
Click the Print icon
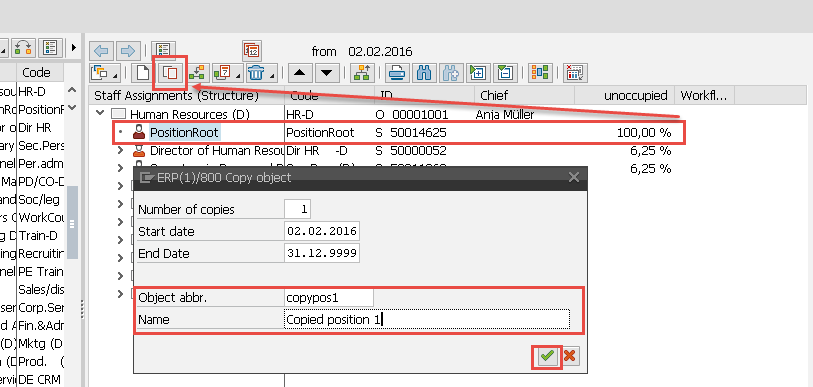pos(398,73)
